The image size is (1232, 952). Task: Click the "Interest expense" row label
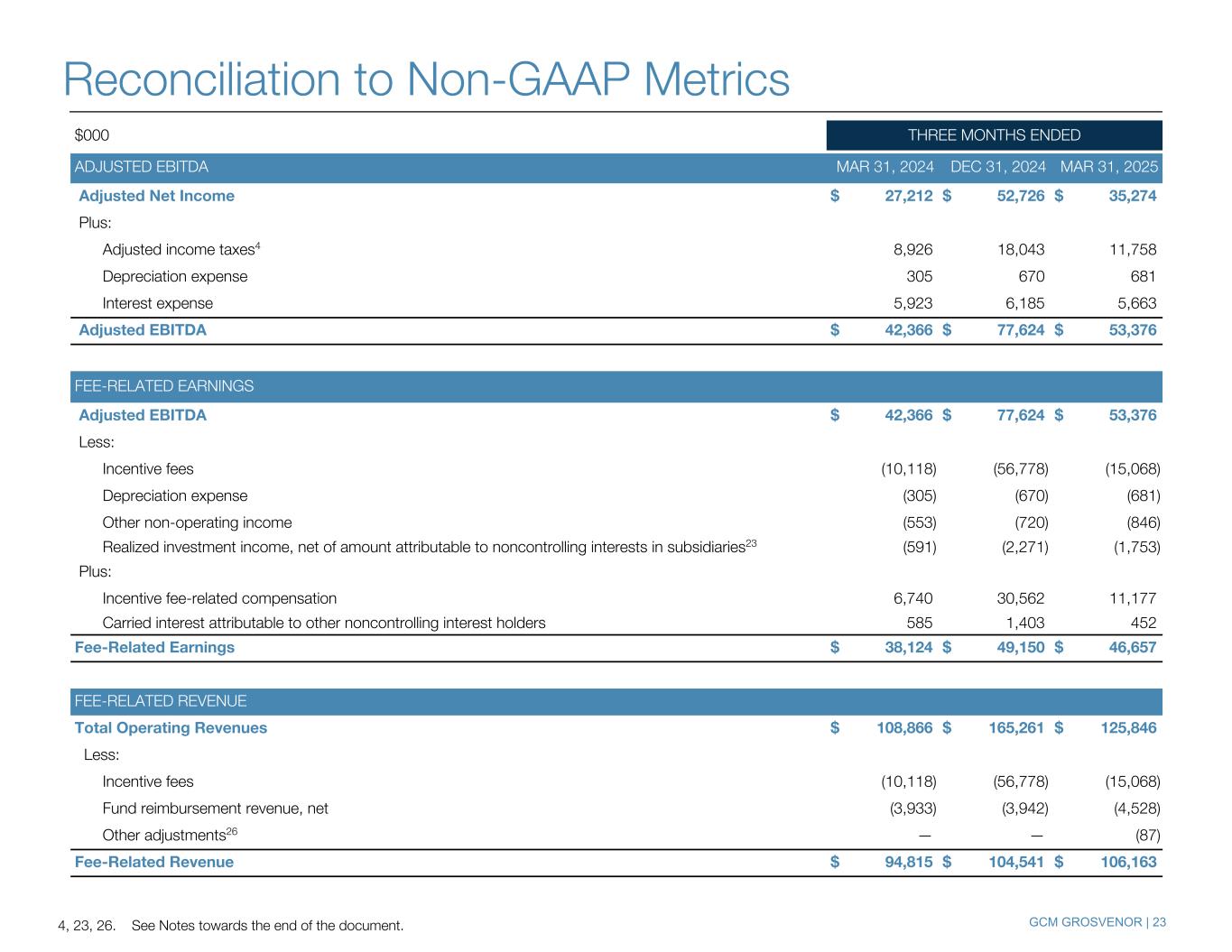(x=158, y=303)
